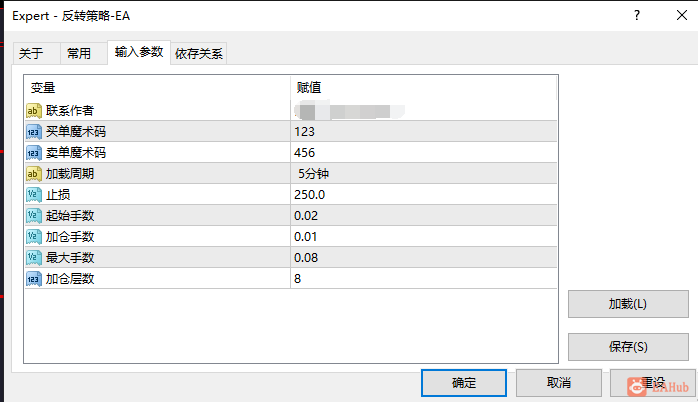
Task: Click the integer icon beside 卖单魔术码
Action: pos(34,153)
